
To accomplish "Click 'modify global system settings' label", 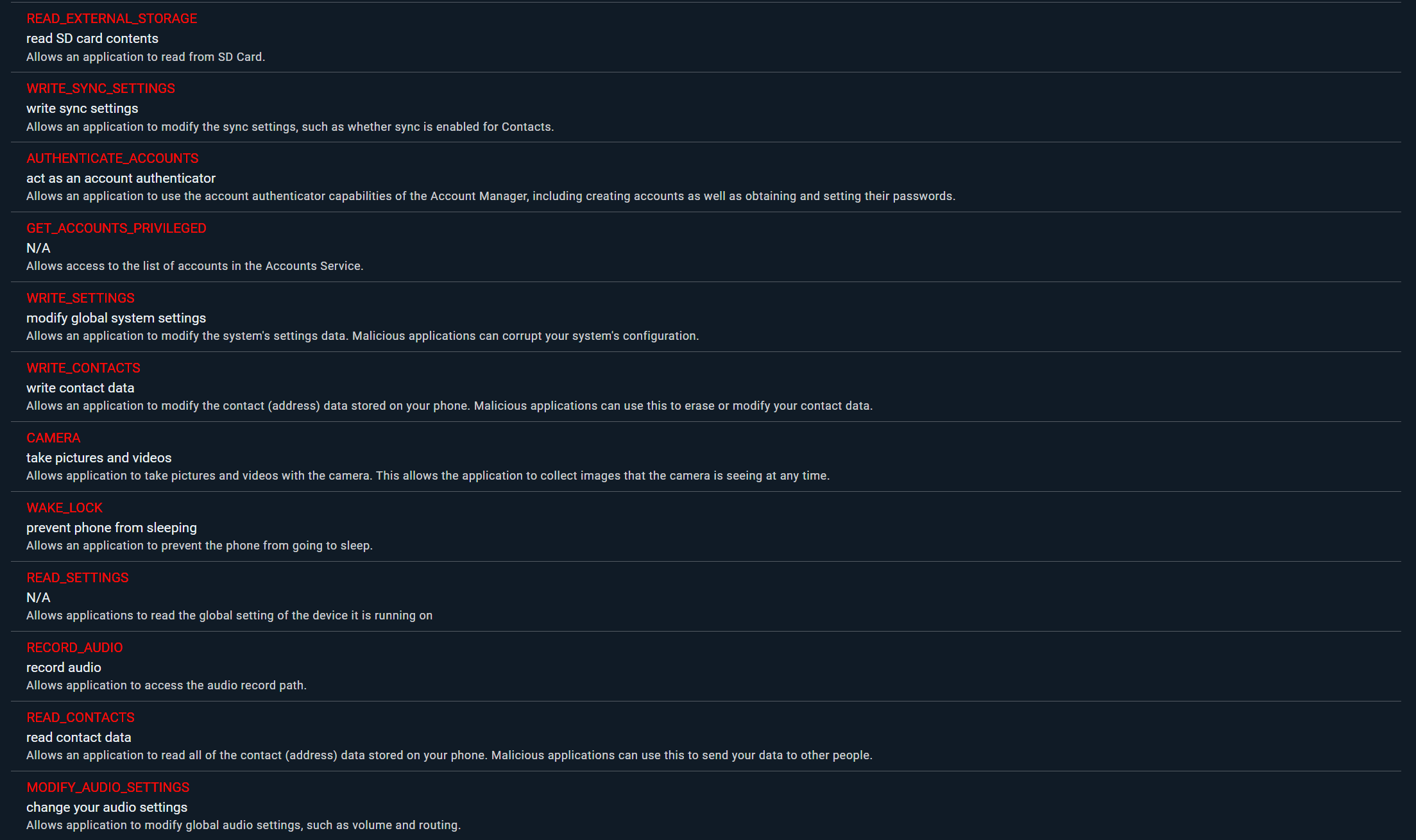I will (116, 318).
